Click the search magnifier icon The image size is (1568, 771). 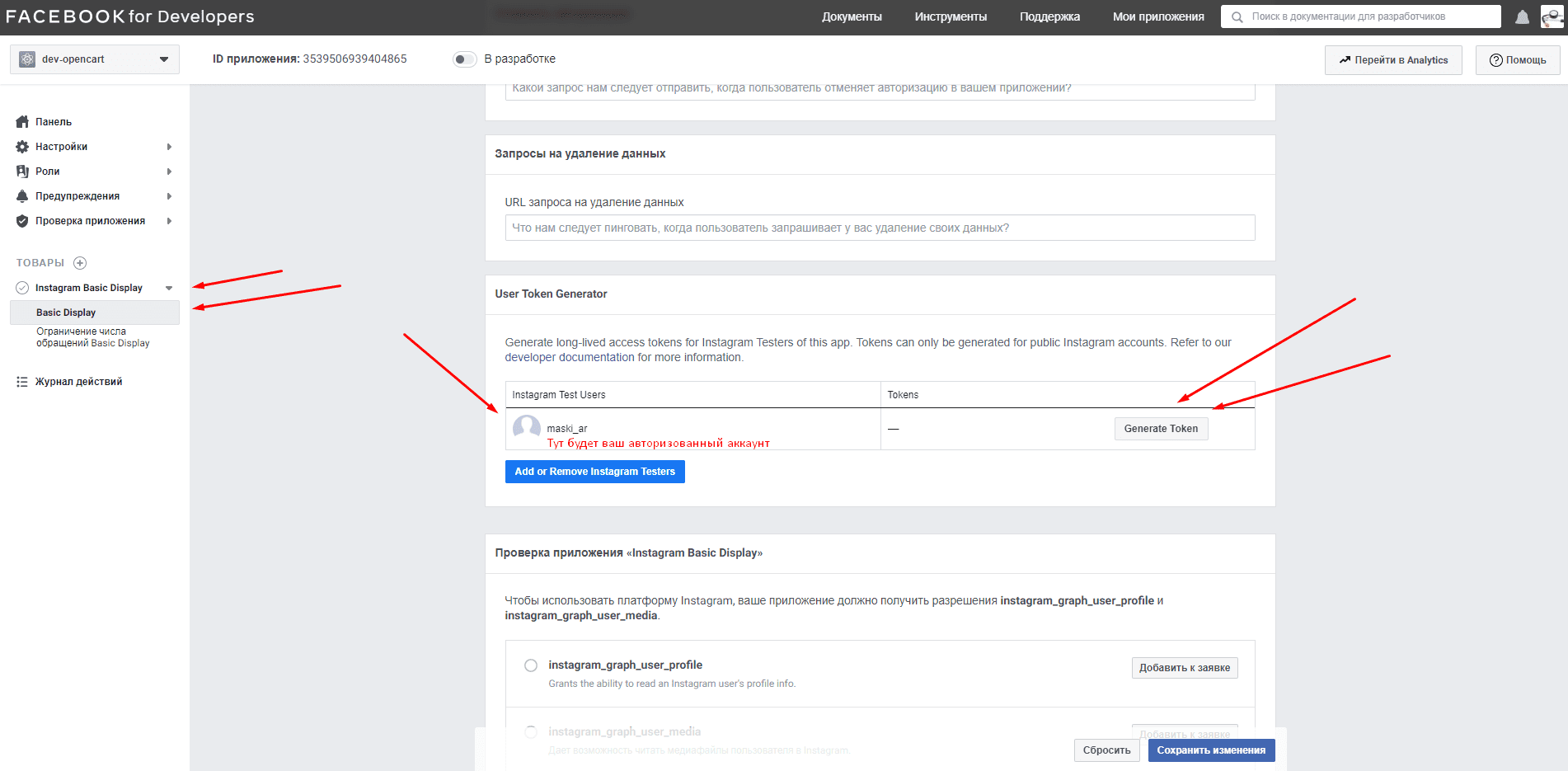click(x=1237, y=16)
